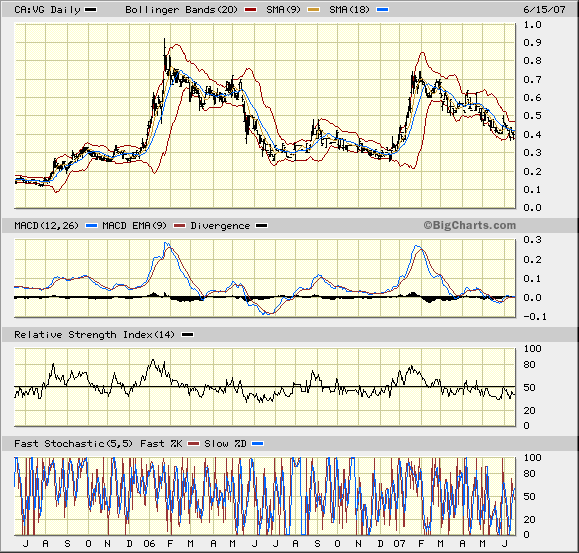This screenshot has height=553, width=579.
Task: Click the black CA:VG Daily legend swatch
Action: (90, 10)
